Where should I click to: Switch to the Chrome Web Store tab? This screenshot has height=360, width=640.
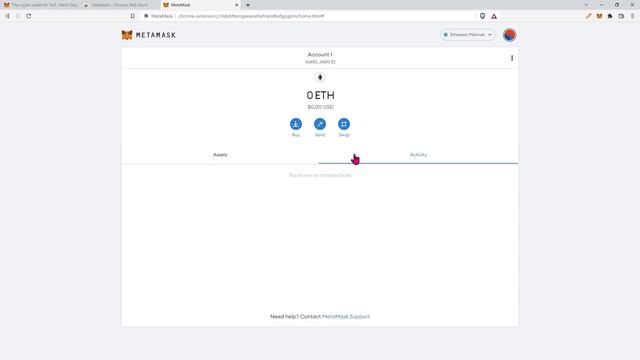point(120,5)
